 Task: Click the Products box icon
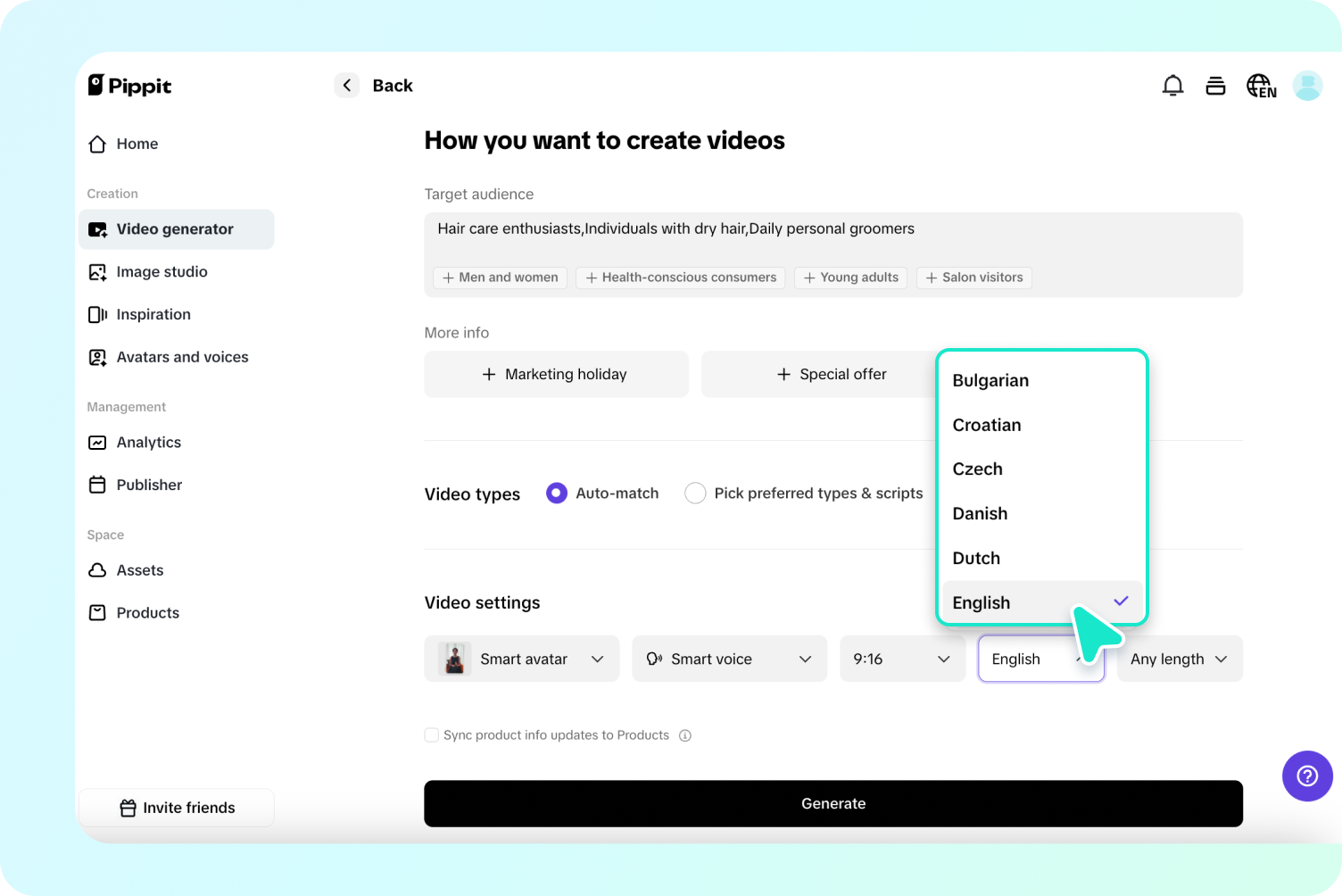click(x=97, y=613)
